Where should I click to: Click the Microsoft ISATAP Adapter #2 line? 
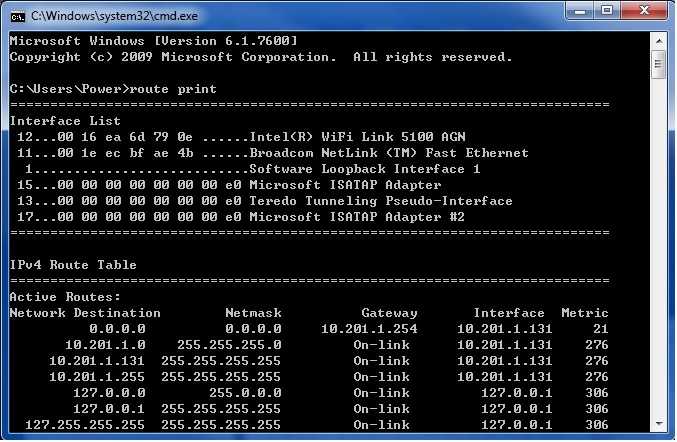coord(354,217)
